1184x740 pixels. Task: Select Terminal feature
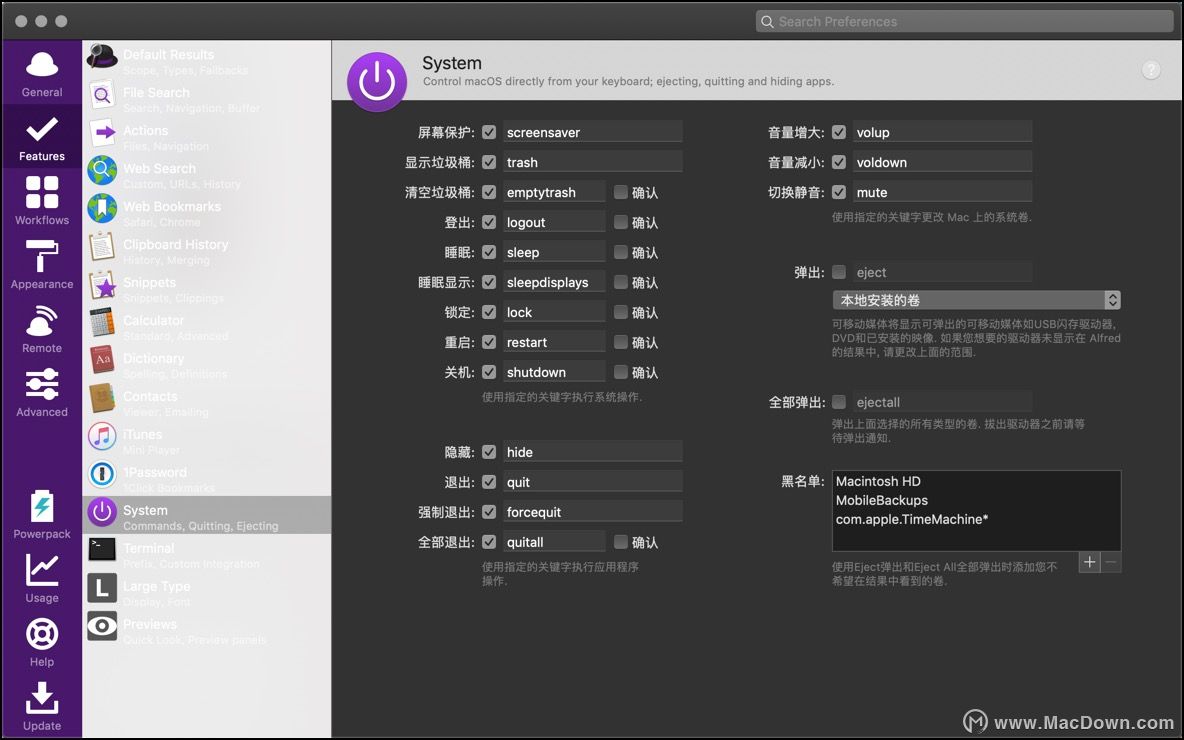tap(206, 554)
